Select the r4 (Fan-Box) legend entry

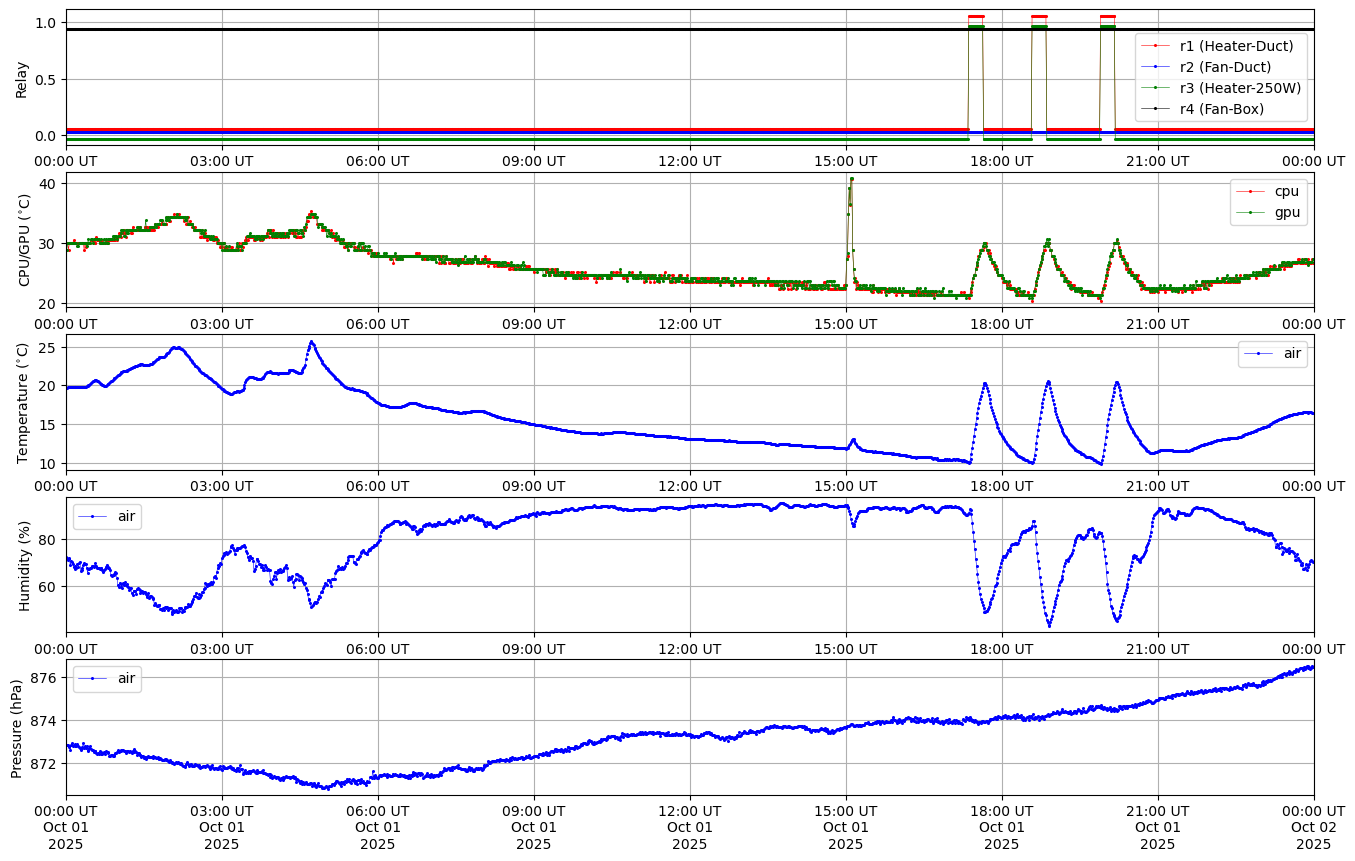point(1221,109)
